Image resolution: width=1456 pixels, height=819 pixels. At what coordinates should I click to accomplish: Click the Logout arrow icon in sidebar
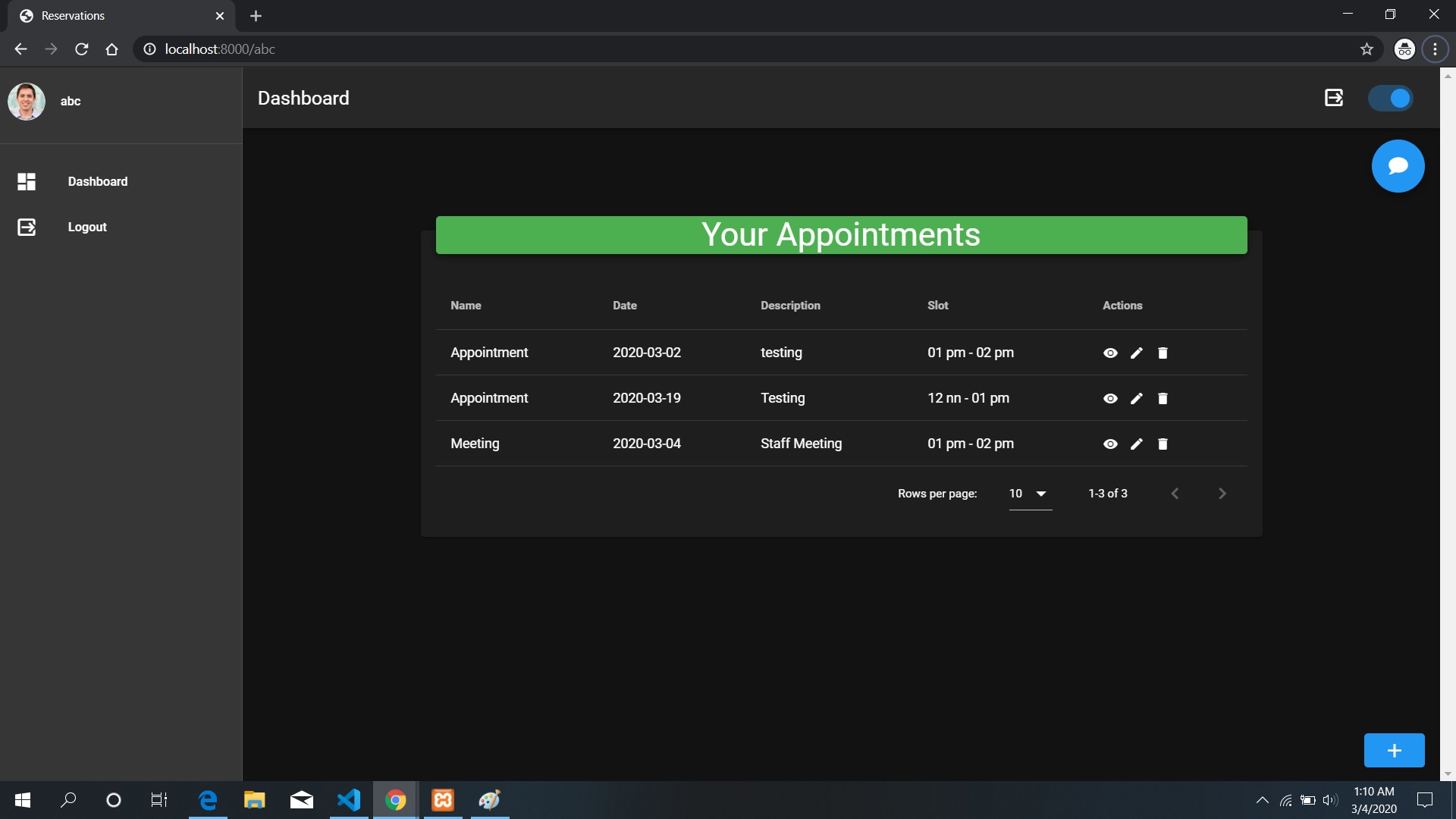(27, 227)
